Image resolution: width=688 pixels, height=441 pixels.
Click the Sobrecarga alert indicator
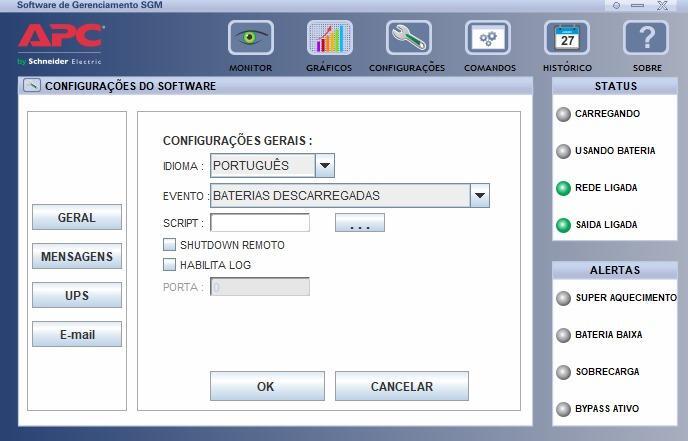pyautogui.click(x=563, y=372)
